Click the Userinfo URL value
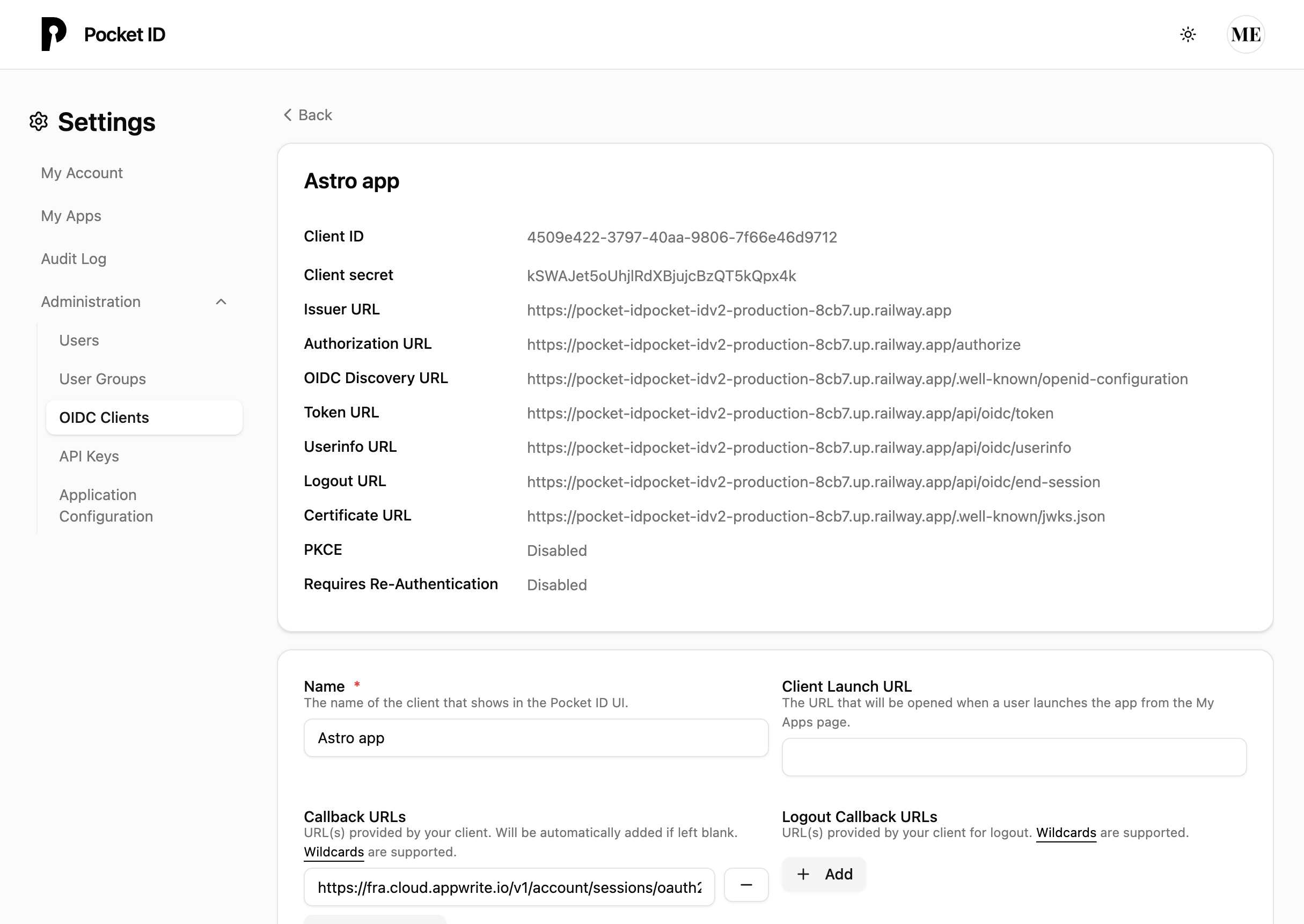The width and height of the screenshot is (1304, 924). tap(799, 448)
